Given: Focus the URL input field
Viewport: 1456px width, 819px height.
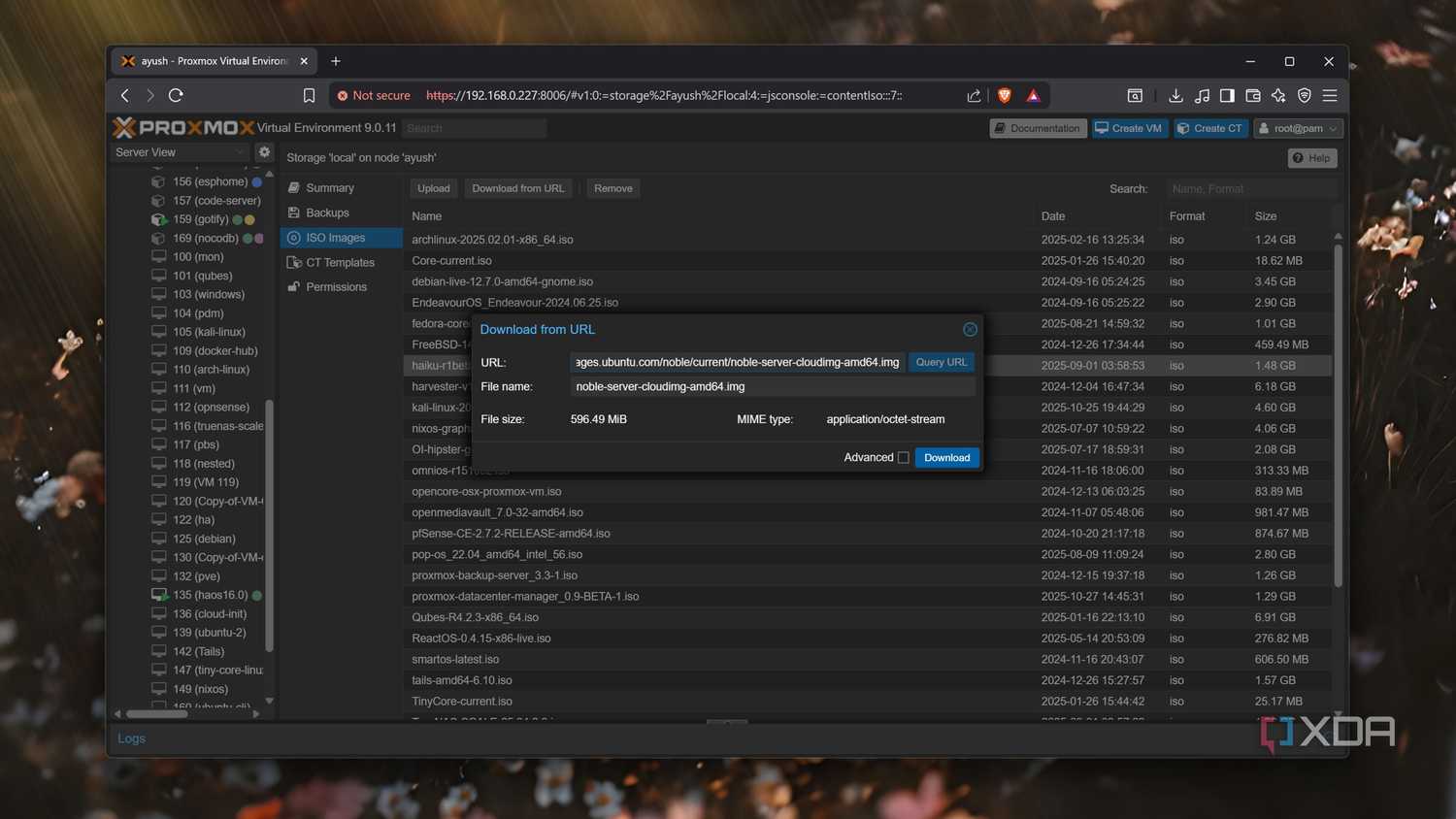Looking at the screenshot, I should pyautogui.click(x=738, y=362).
